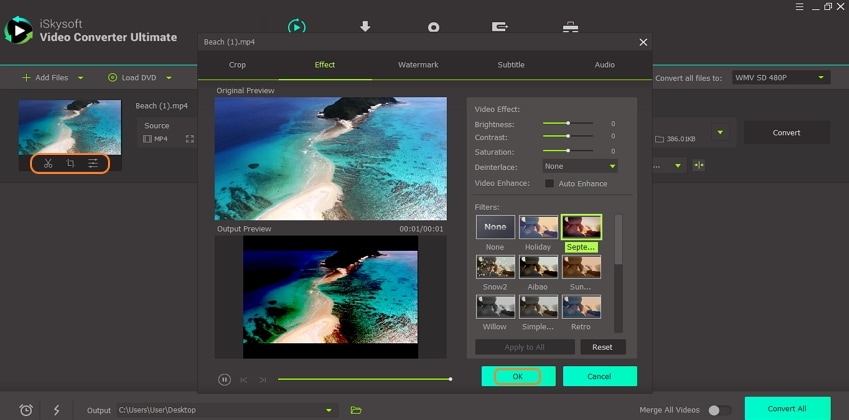The height and width of the screenshot is (420, 849).
Task: Click the Add Files plus icon
Action: tap(26, 77)
